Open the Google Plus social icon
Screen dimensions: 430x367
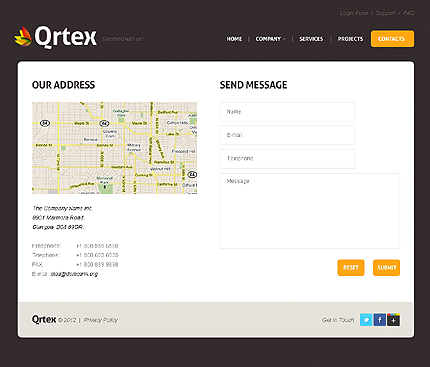(x=393, y=320)
